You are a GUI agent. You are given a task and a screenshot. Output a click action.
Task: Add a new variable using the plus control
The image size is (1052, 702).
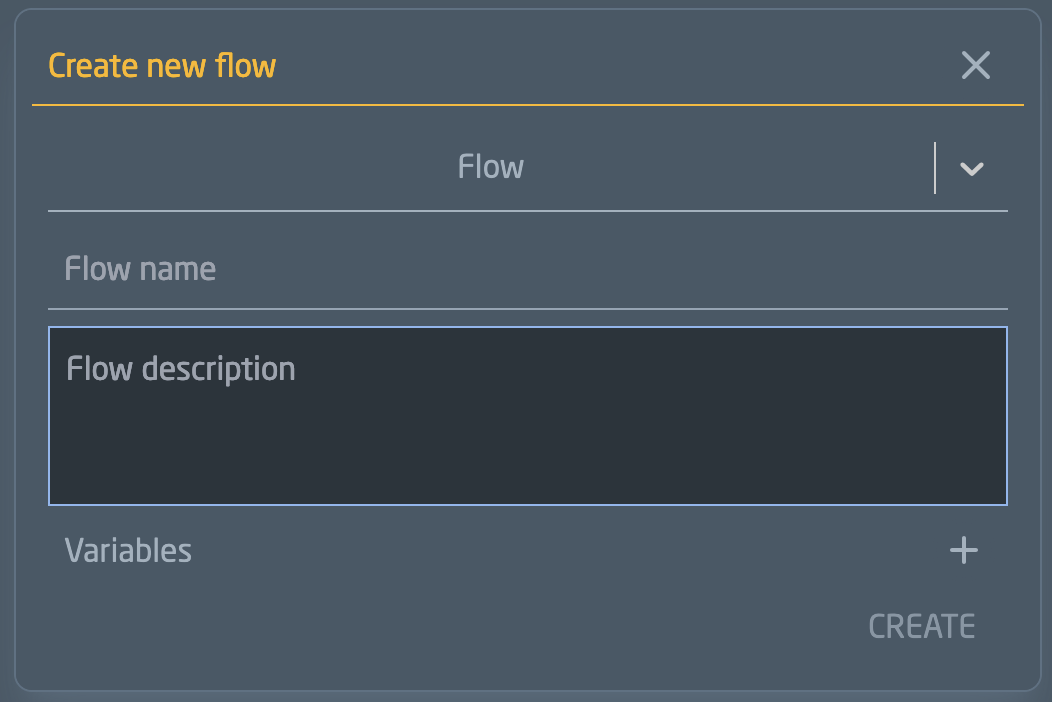pyautogui.click(x=963, y=550)
